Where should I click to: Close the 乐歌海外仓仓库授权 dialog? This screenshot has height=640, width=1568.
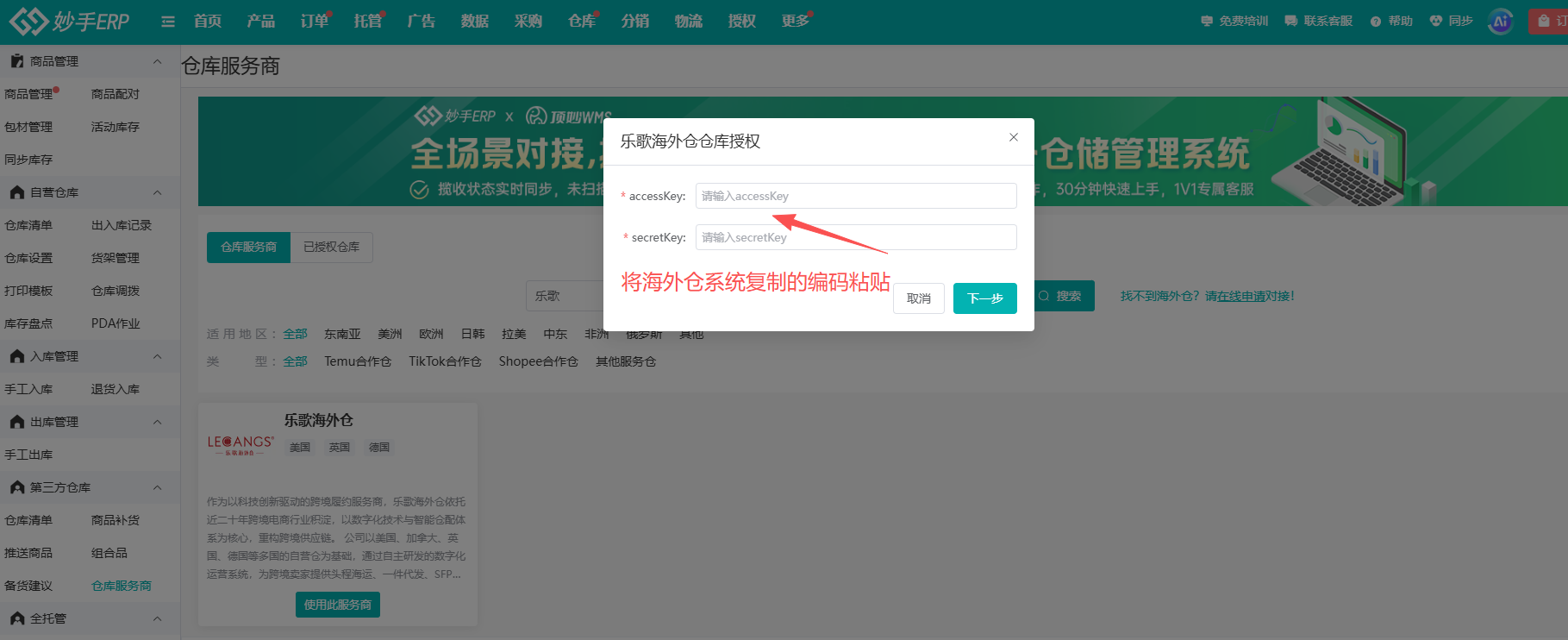pyautogui.click(x=1014, y=137)
